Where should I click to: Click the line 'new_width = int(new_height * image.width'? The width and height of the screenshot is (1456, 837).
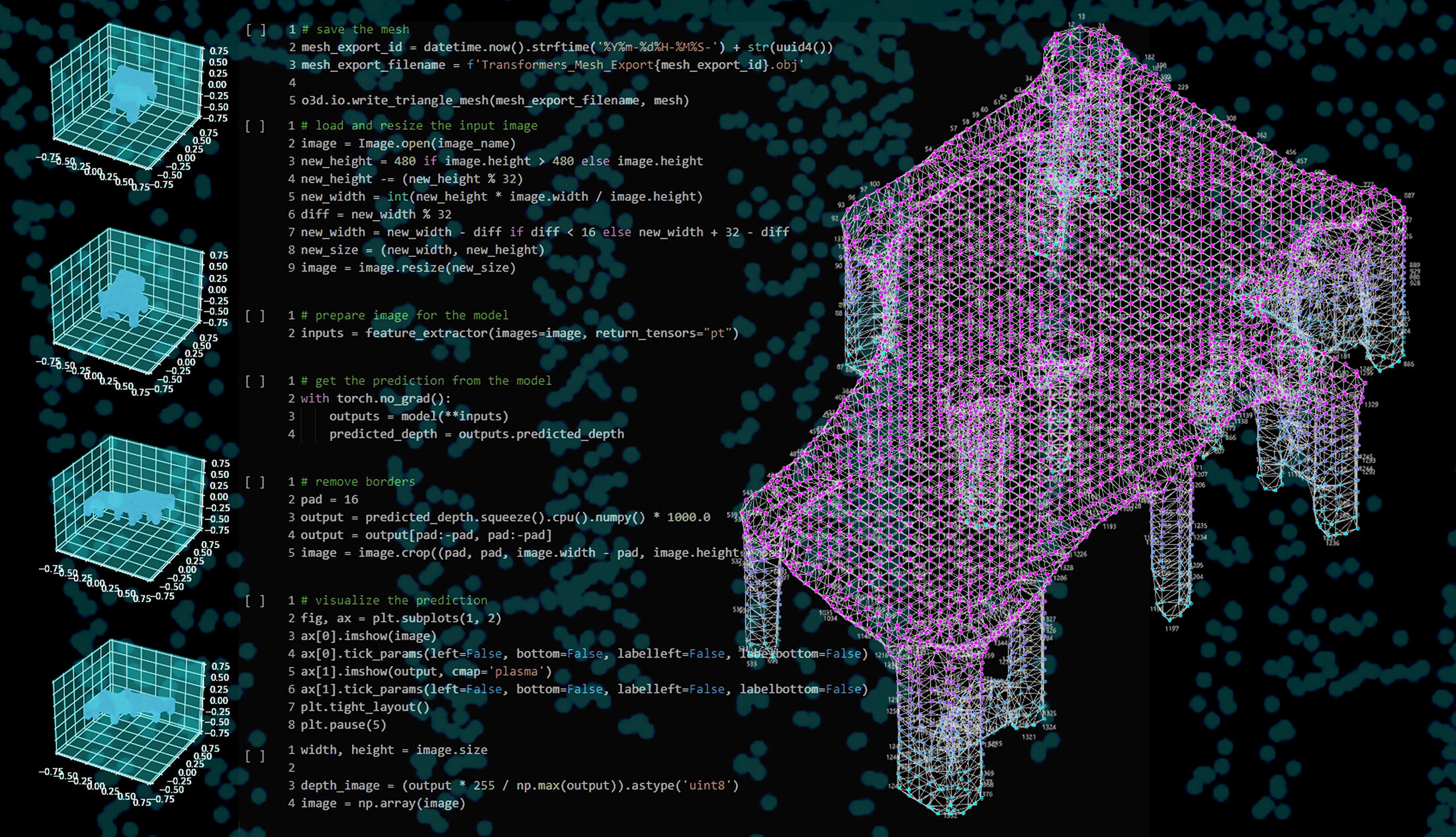click(x=502, y=197)
